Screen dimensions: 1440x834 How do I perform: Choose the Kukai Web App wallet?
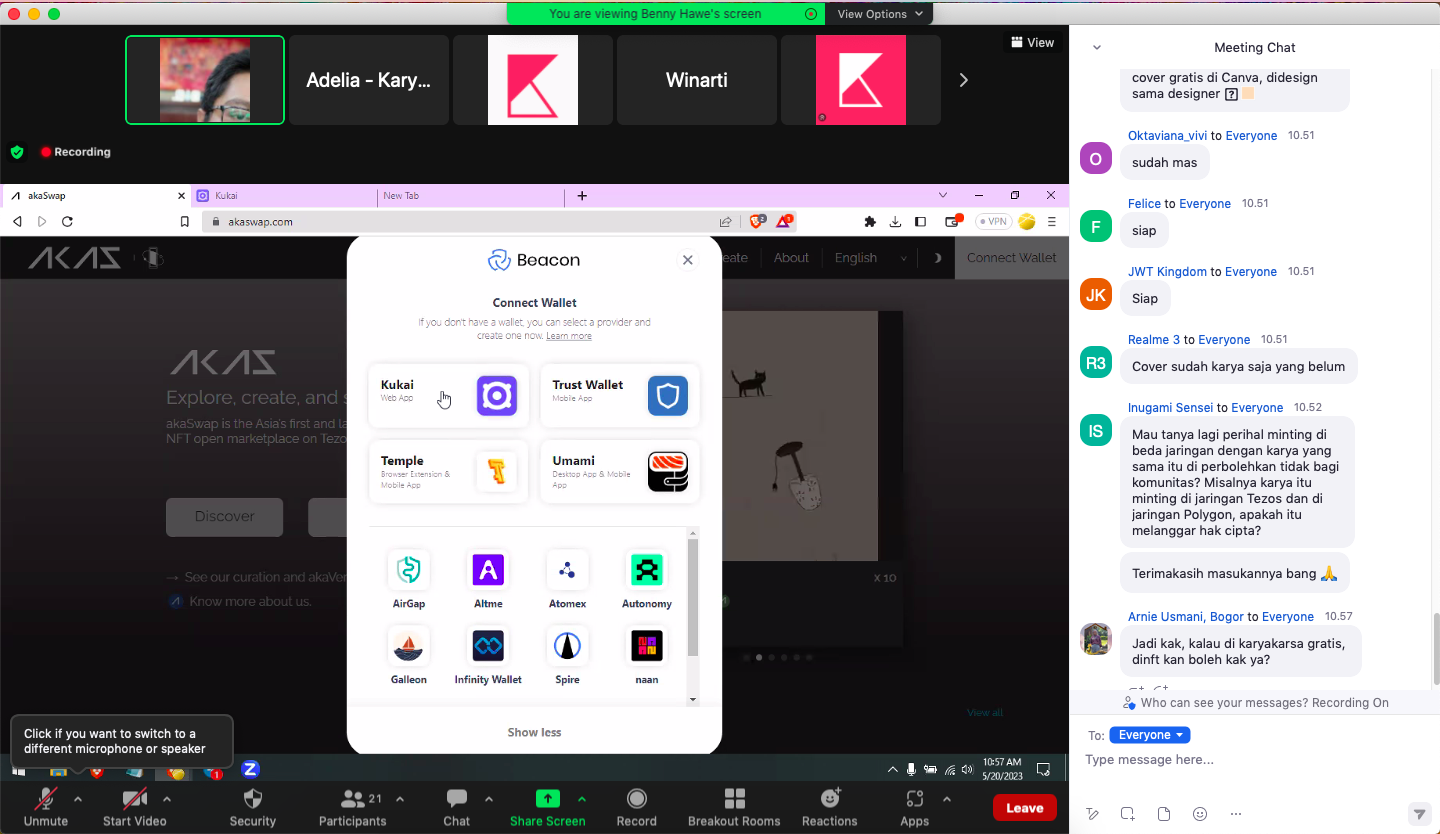449,396
